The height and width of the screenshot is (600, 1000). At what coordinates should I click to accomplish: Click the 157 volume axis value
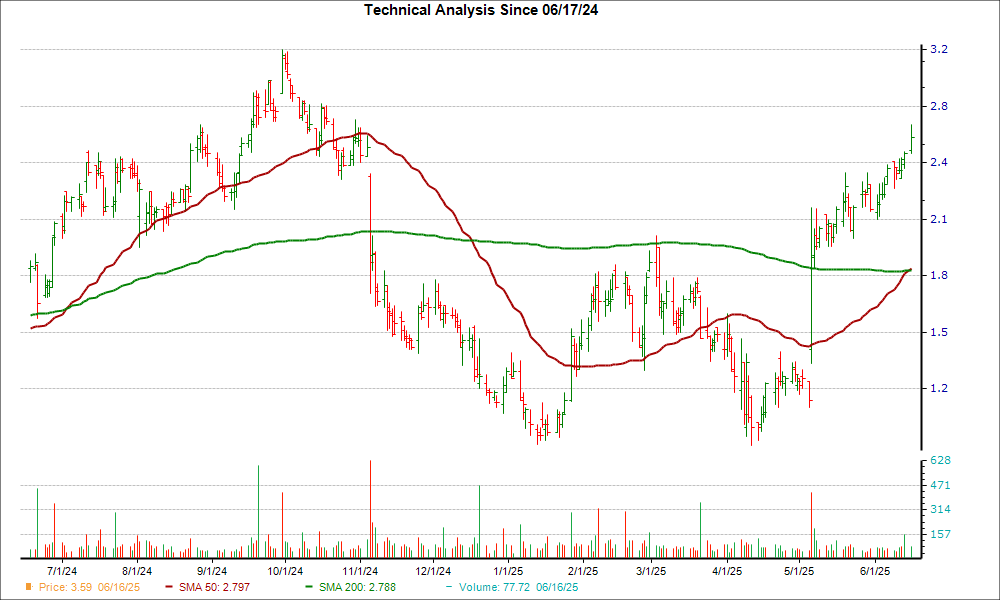(941, 534)
